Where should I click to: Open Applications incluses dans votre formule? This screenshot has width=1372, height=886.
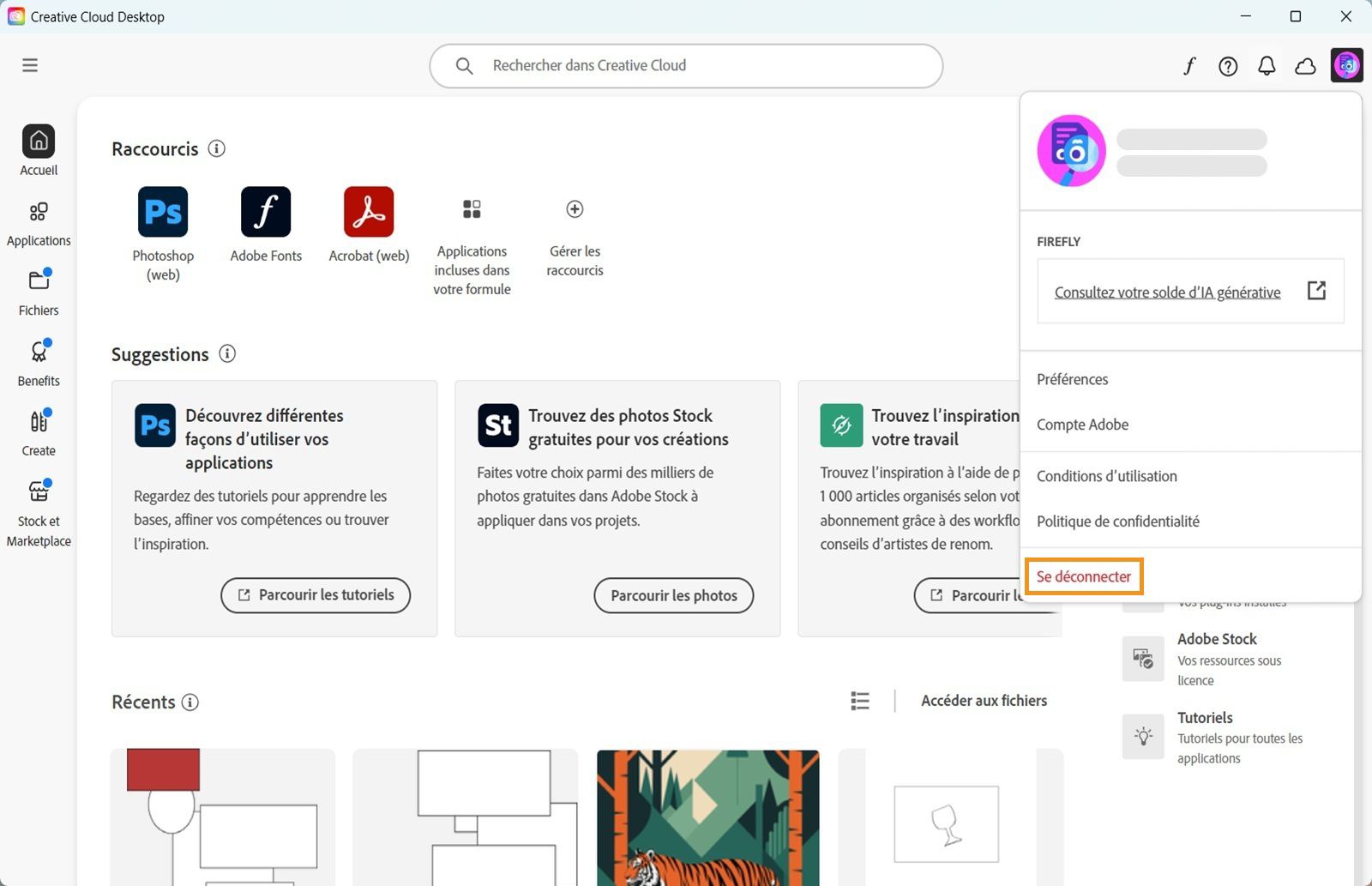[x=472, y=247]
